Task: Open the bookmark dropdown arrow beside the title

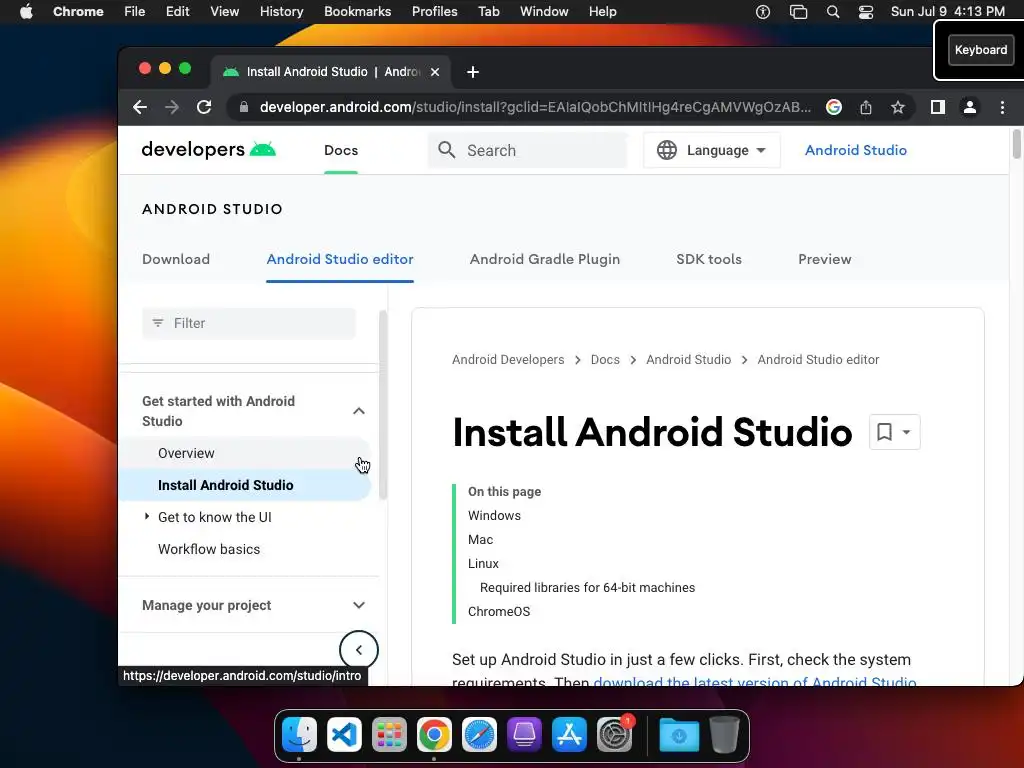Action: (x=906, y=432)
